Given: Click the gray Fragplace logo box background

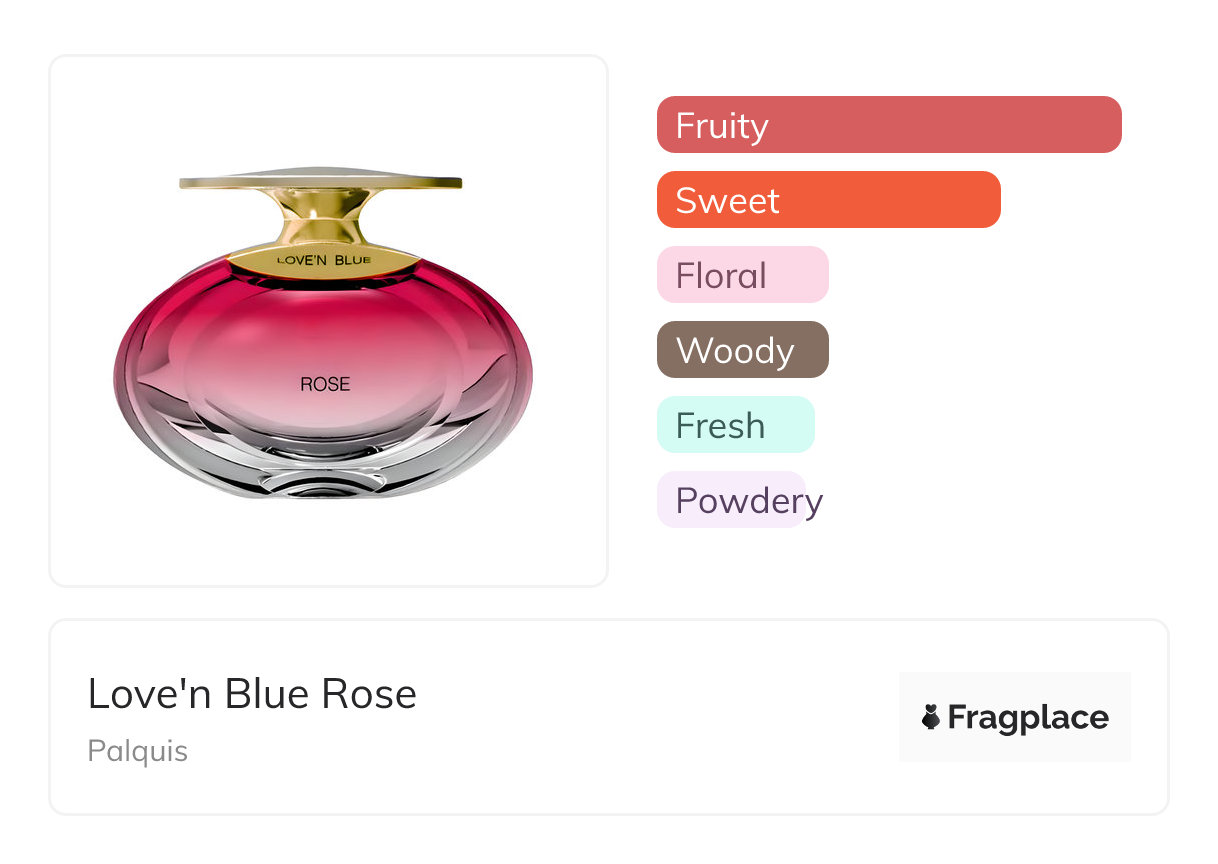Looking at the screenshot, I should pyautogui.click(x=1015, y=690).
